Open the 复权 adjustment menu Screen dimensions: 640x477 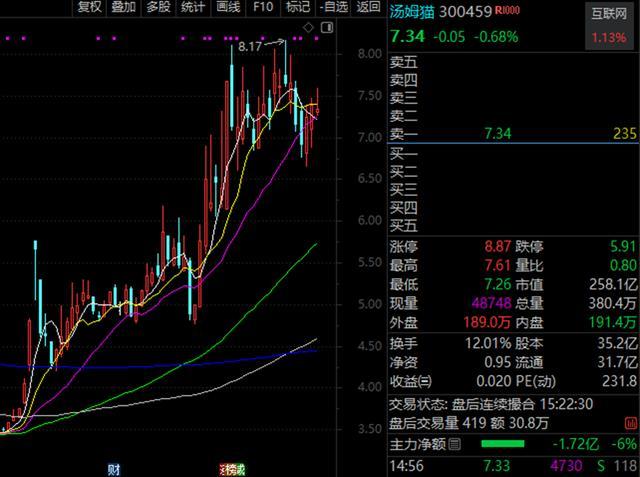click(89, 7)
